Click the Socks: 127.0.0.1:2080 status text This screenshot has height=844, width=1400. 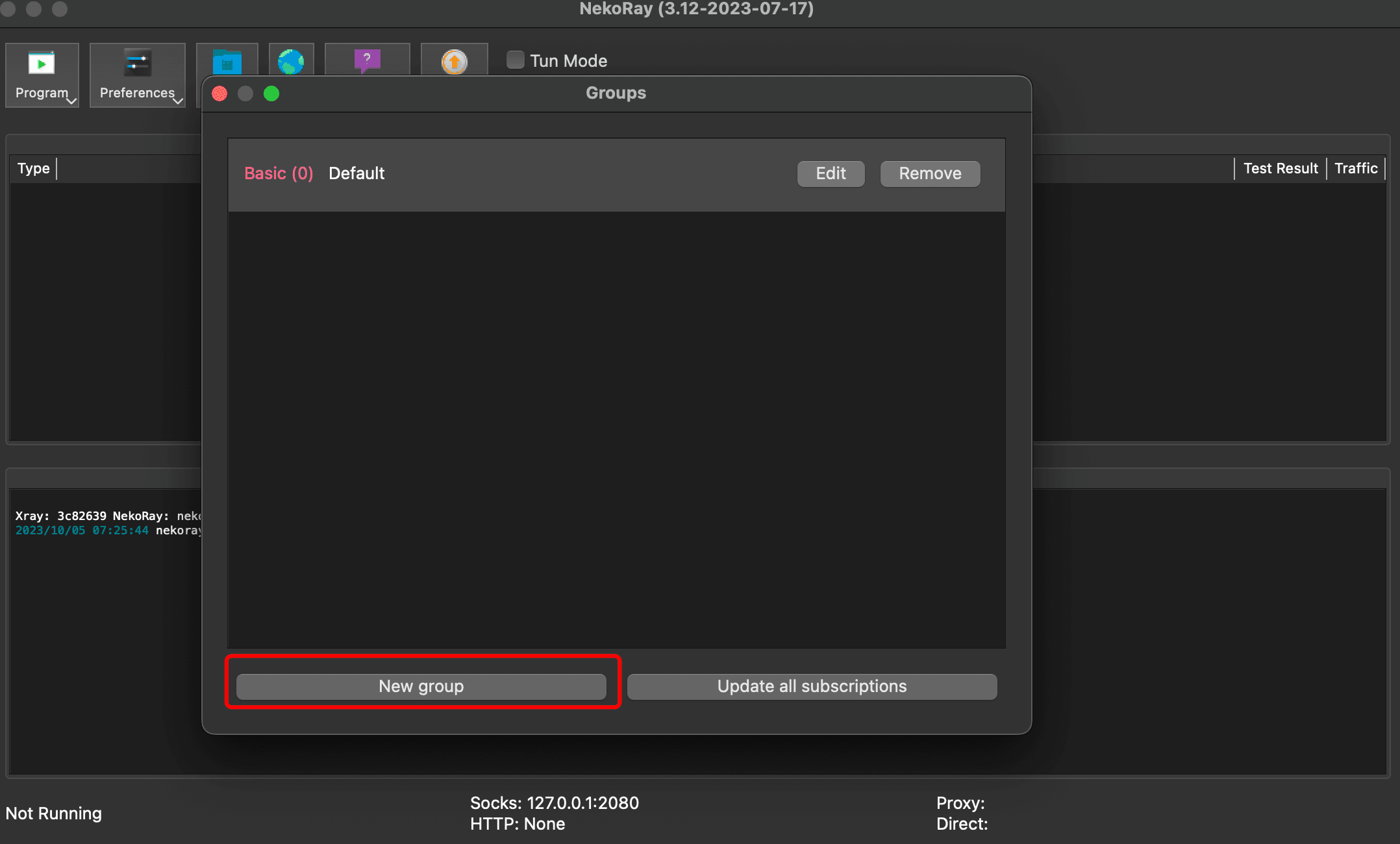(x=555, y=803)
